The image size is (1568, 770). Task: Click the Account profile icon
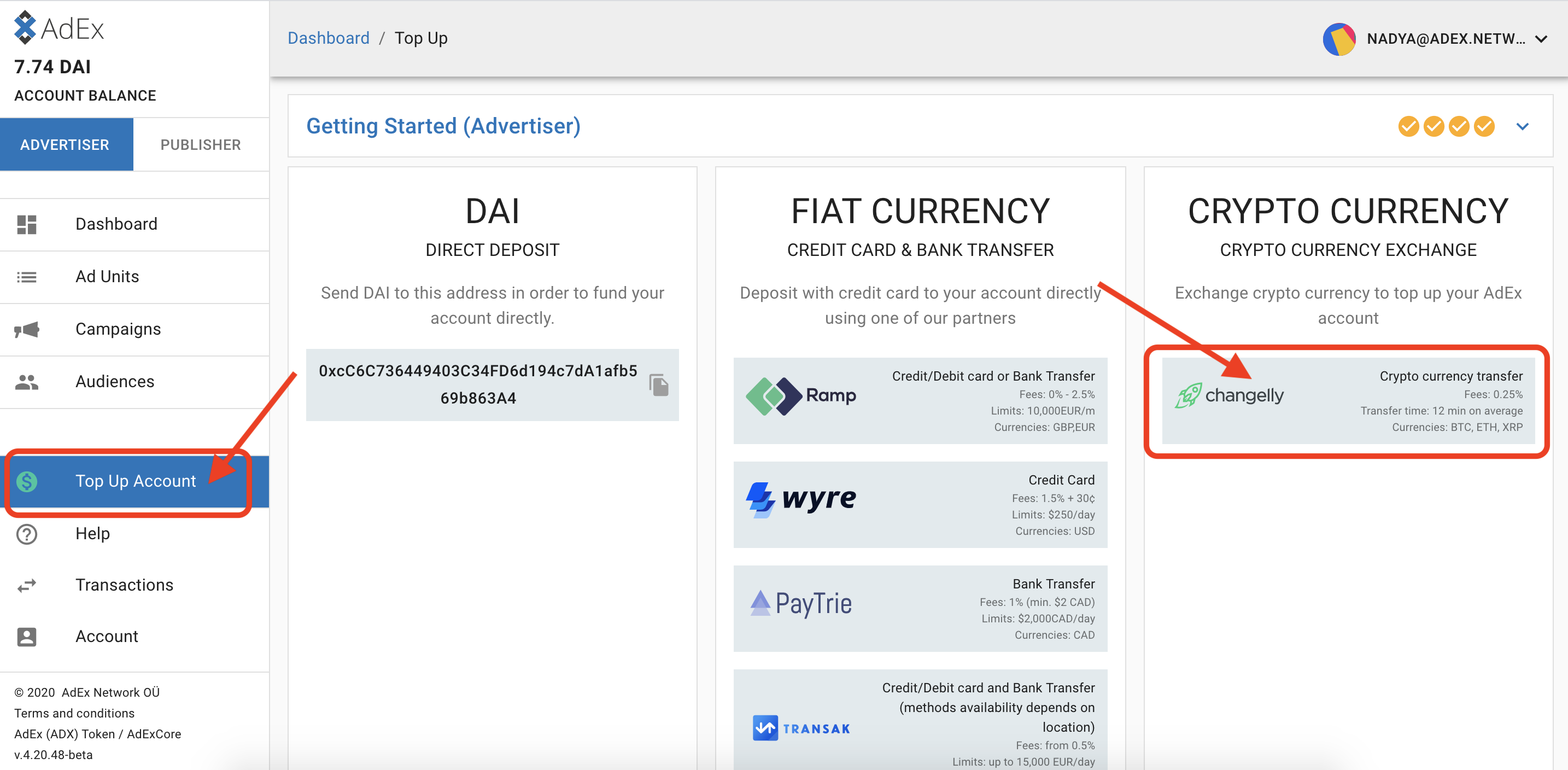pyautogui.click(x=27, y=637)
